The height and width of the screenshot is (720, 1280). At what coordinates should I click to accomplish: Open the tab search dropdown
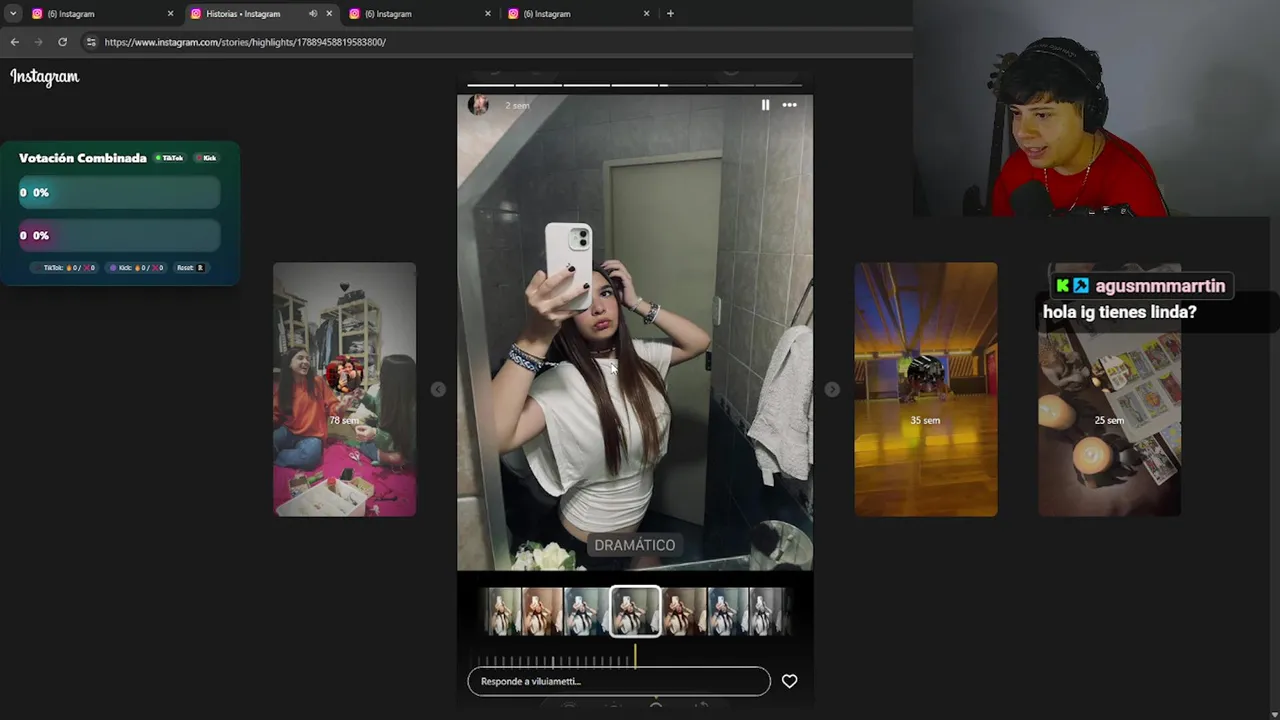13,14
